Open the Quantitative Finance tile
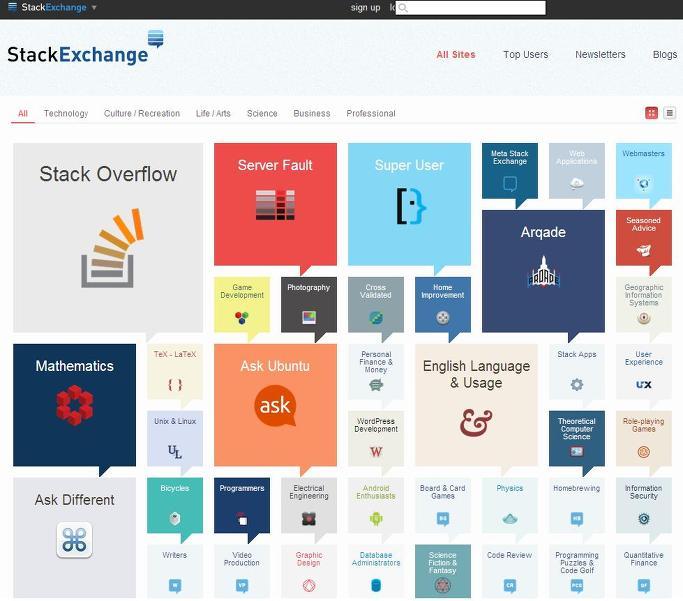The image size is (683, 601). [x=644, y=571]
